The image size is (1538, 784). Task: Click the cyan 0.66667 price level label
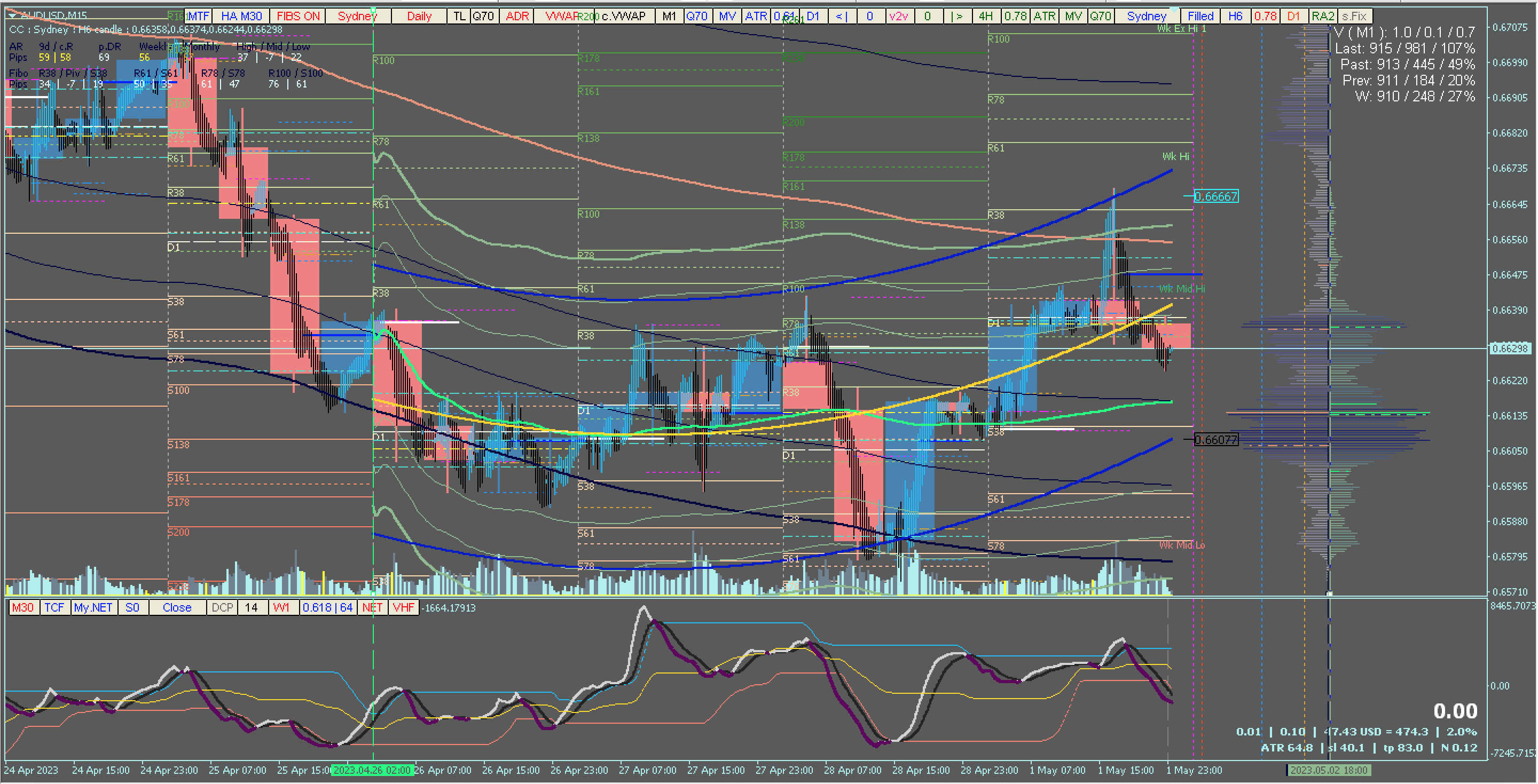[1216, 196]
